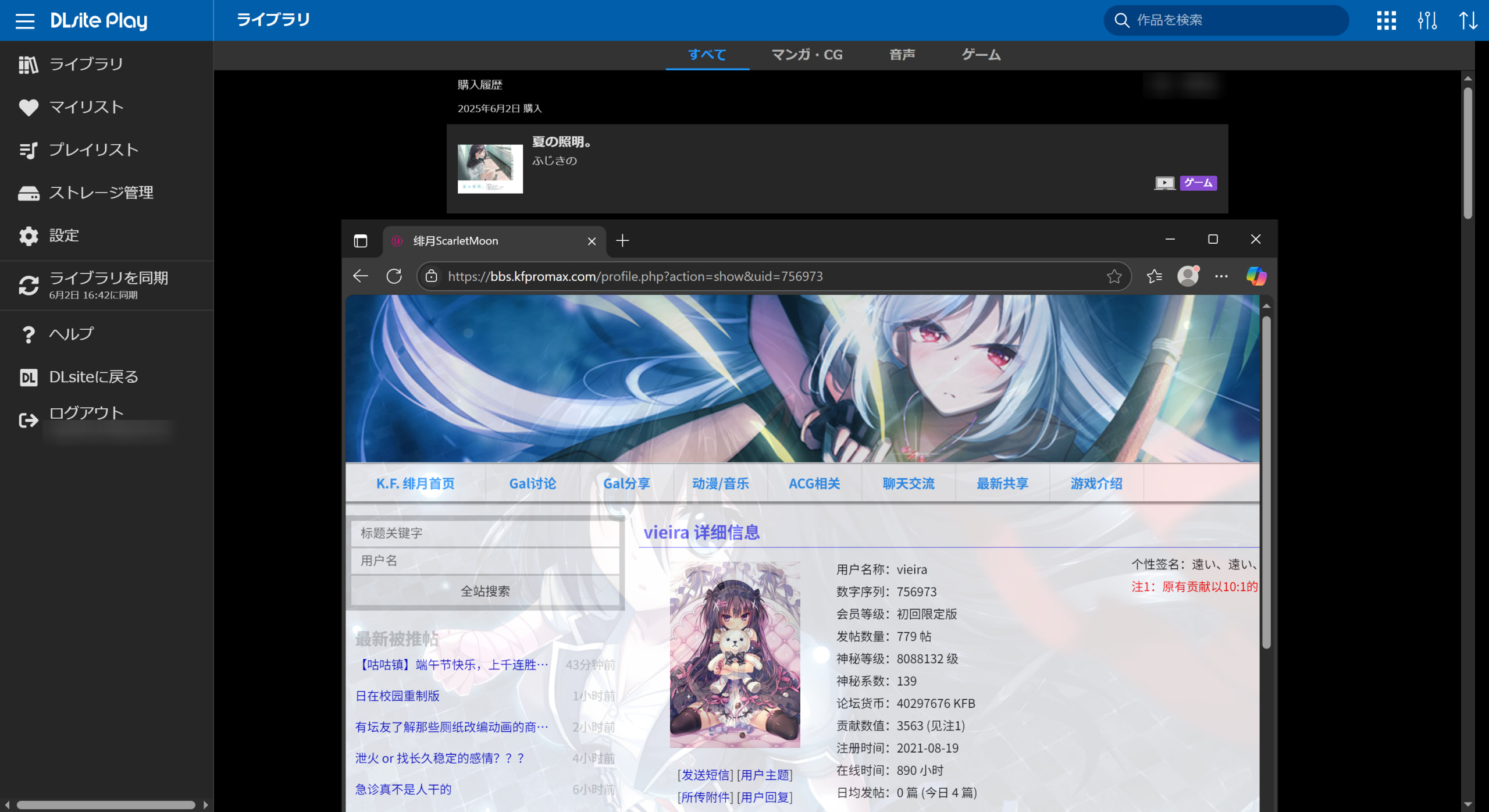Select the ゲーム tab
The image size is (1489, 812).
981,55
